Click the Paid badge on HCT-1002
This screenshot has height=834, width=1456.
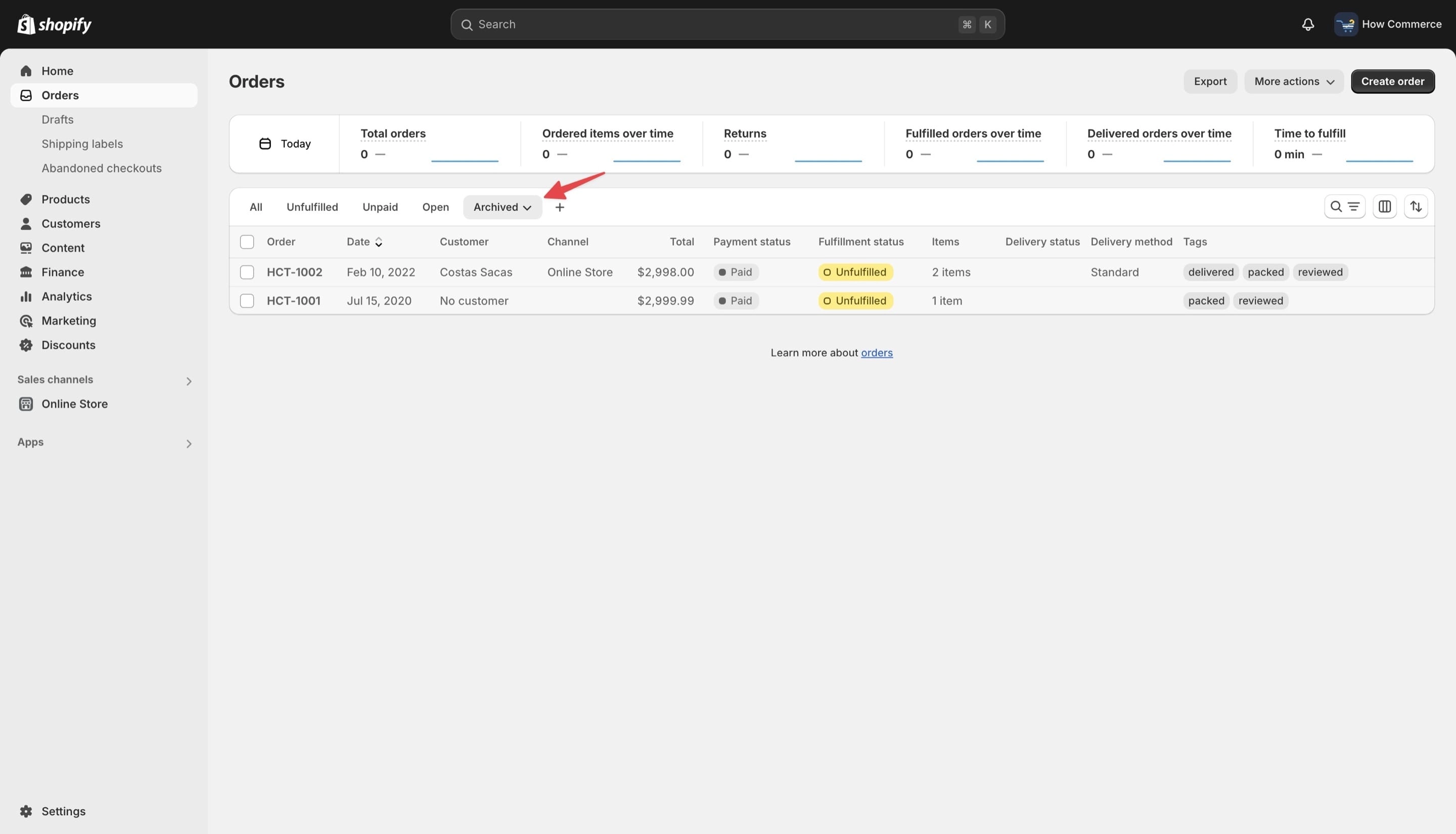[736, 272]
